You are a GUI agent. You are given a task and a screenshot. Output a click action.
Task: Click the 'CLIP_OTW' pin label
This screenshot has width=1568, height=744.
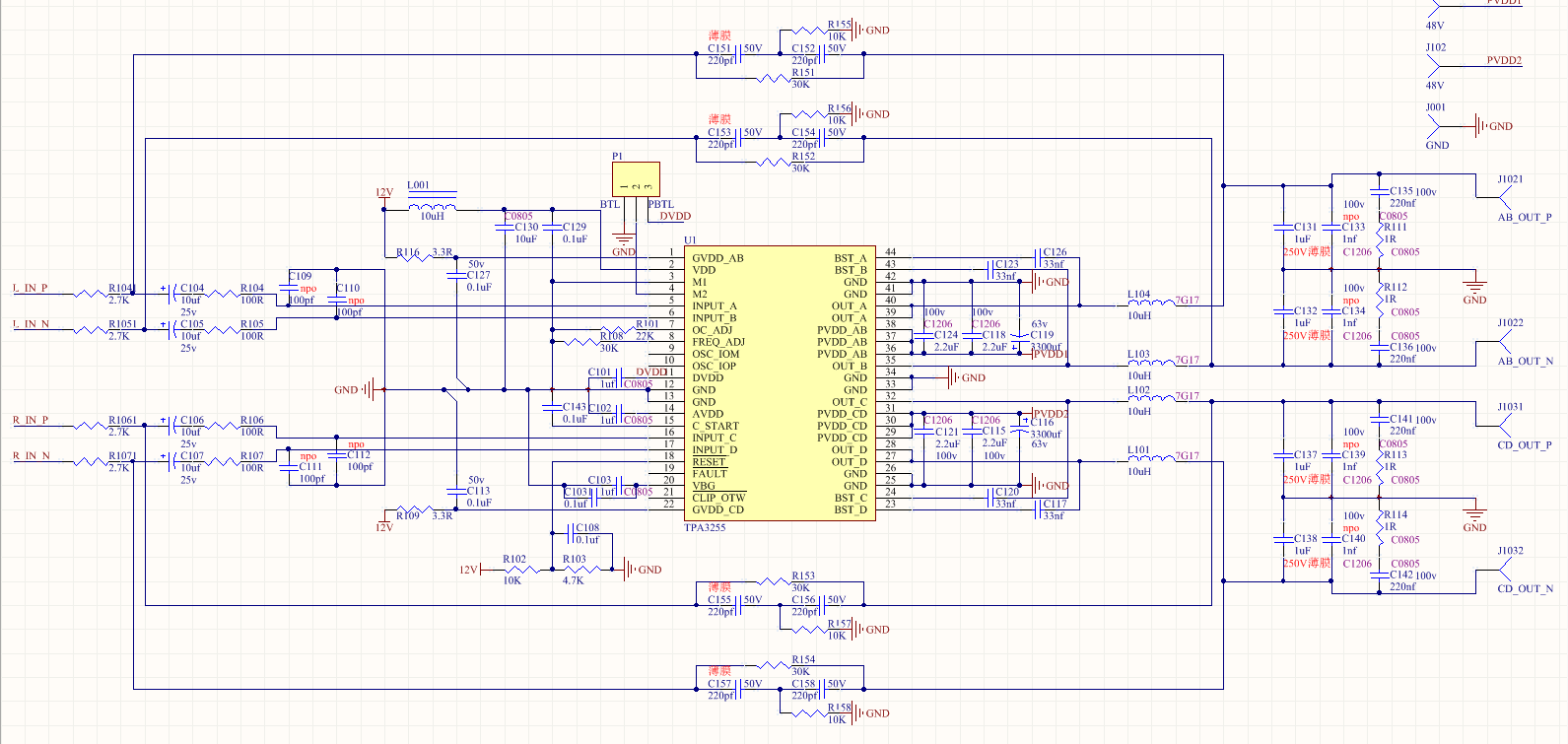(x=718, y=498)
